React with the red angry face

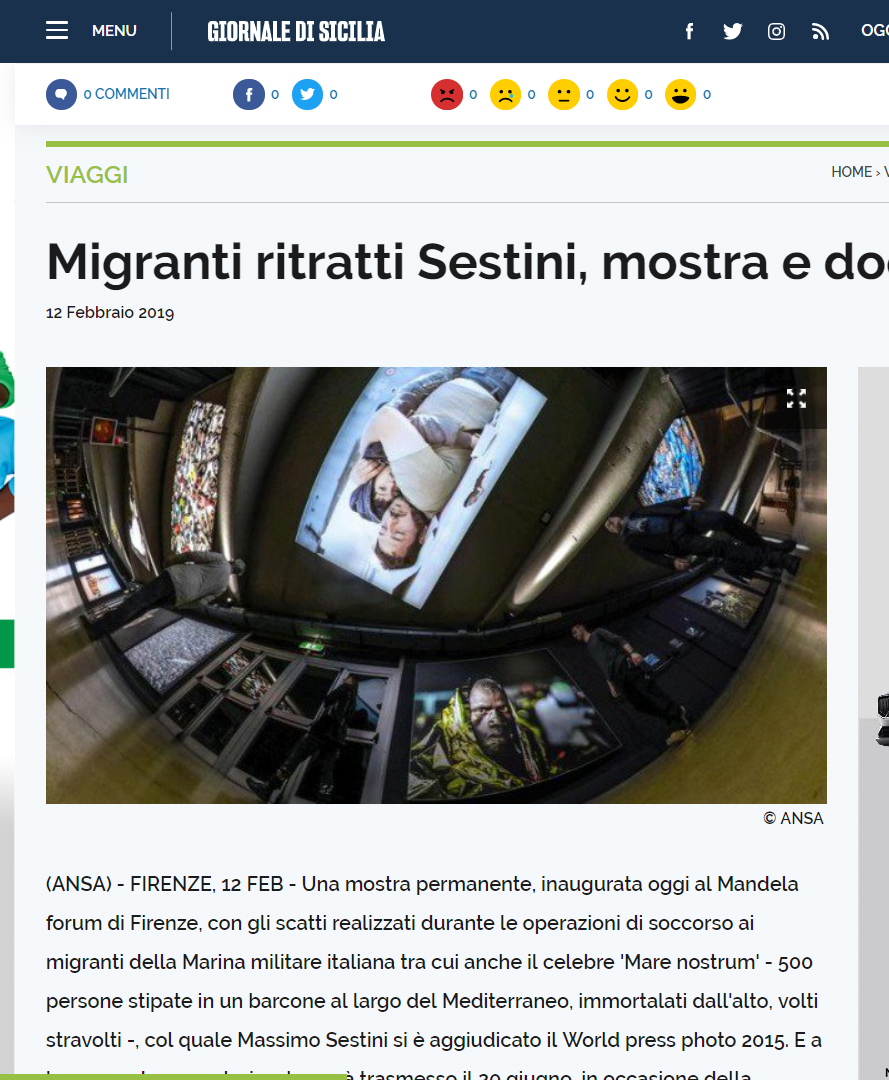click(447, 94)
